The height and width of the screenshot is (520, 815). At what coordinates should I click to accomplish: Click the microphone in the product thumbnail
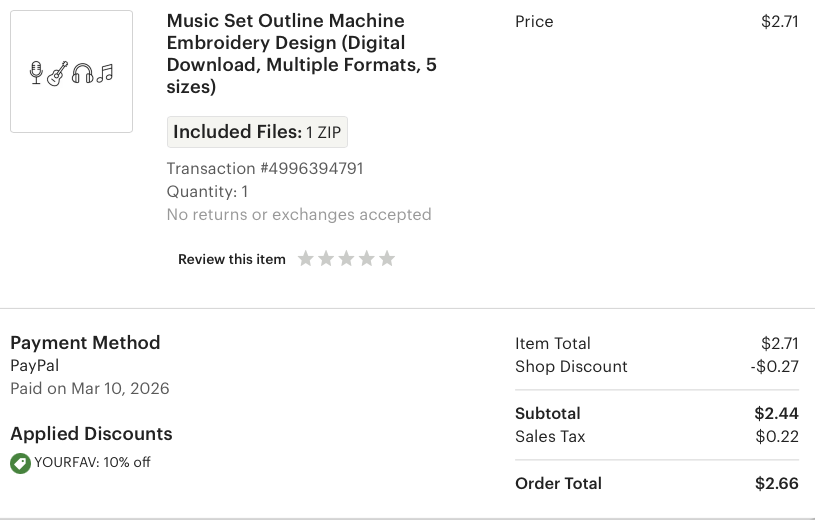pos(37,72)
